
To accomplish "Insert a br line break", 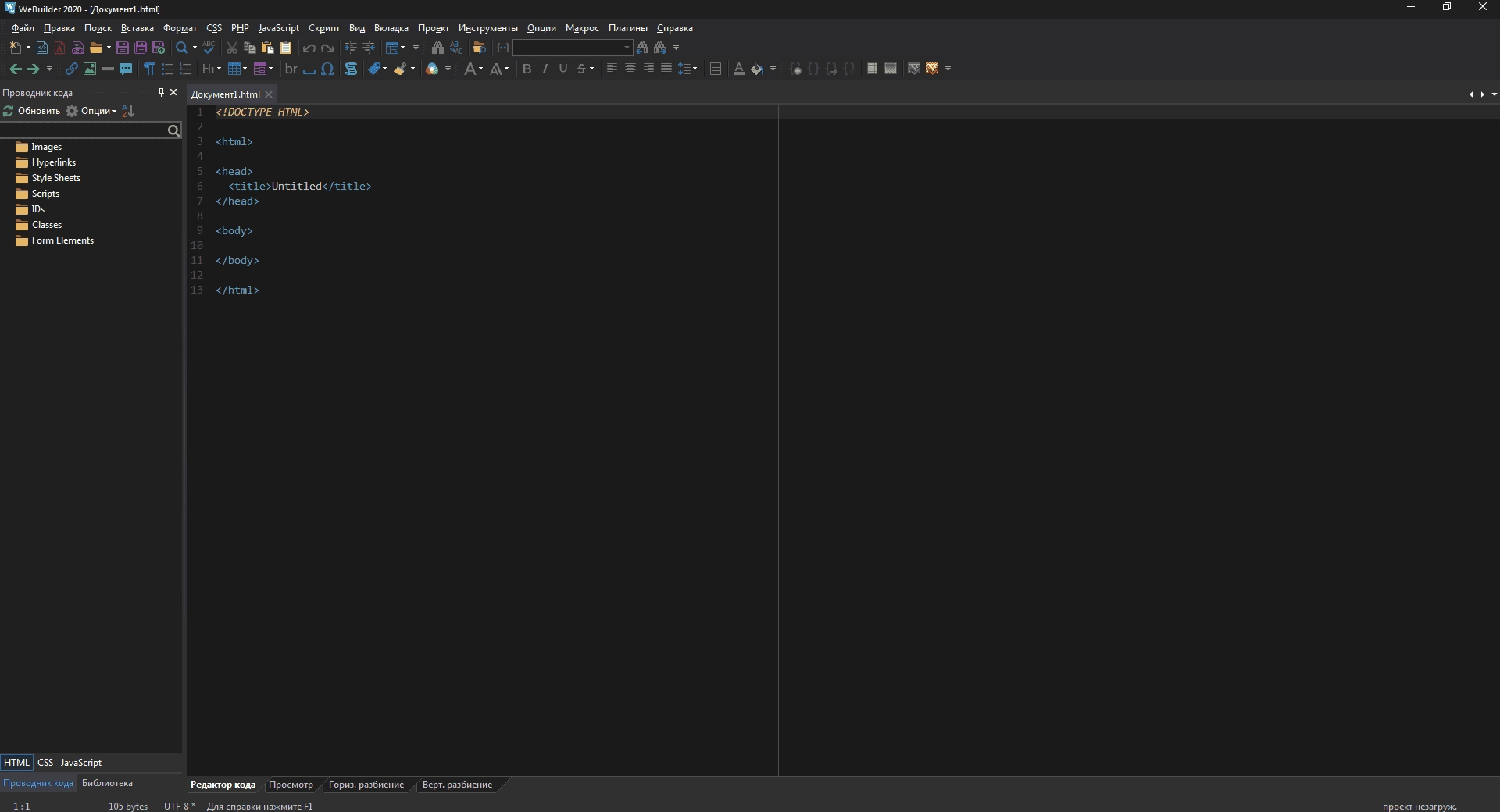I will (291, 69).
